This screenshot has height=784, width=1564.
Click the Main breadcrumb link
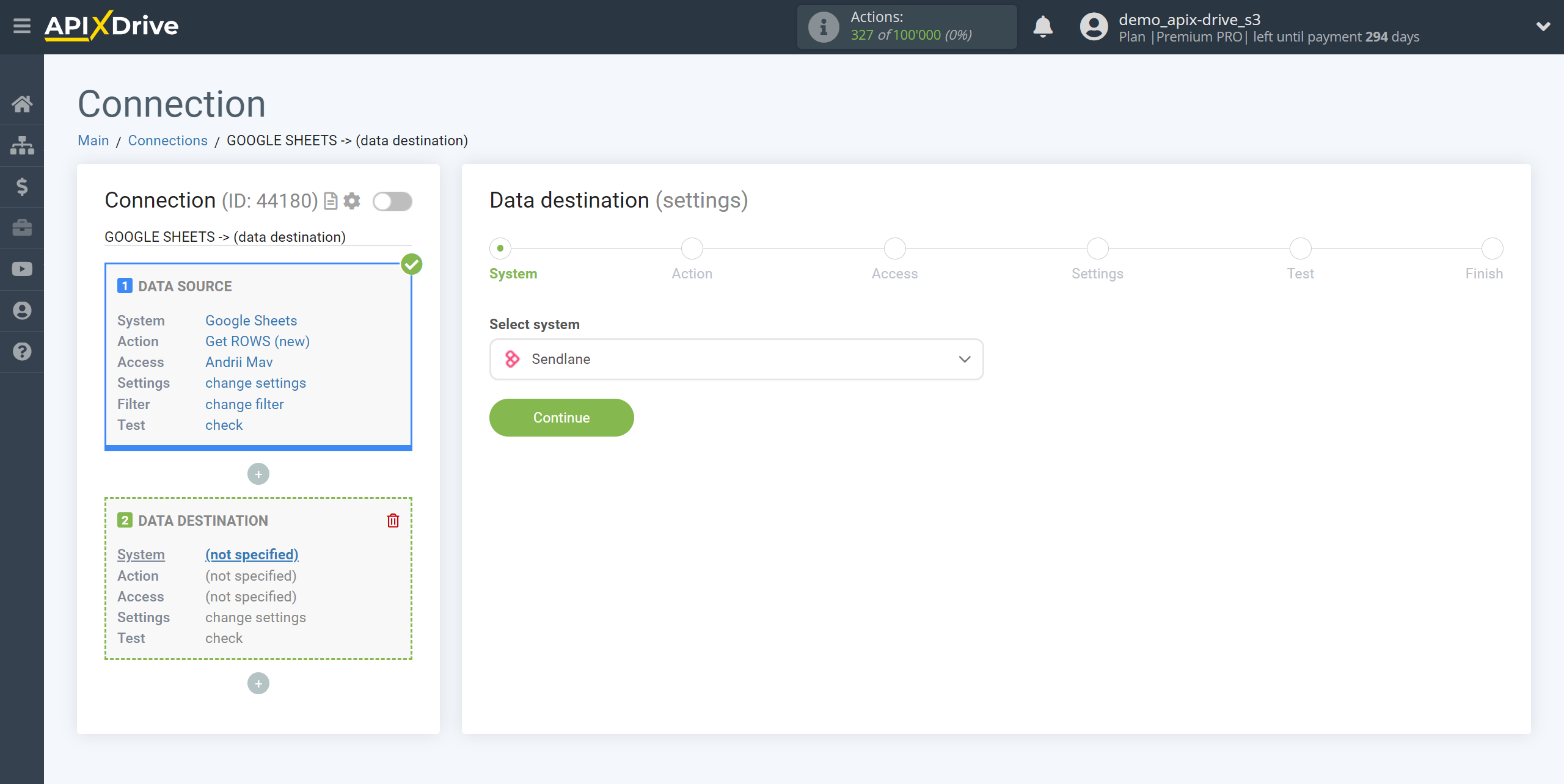click(x=94, y=140)
